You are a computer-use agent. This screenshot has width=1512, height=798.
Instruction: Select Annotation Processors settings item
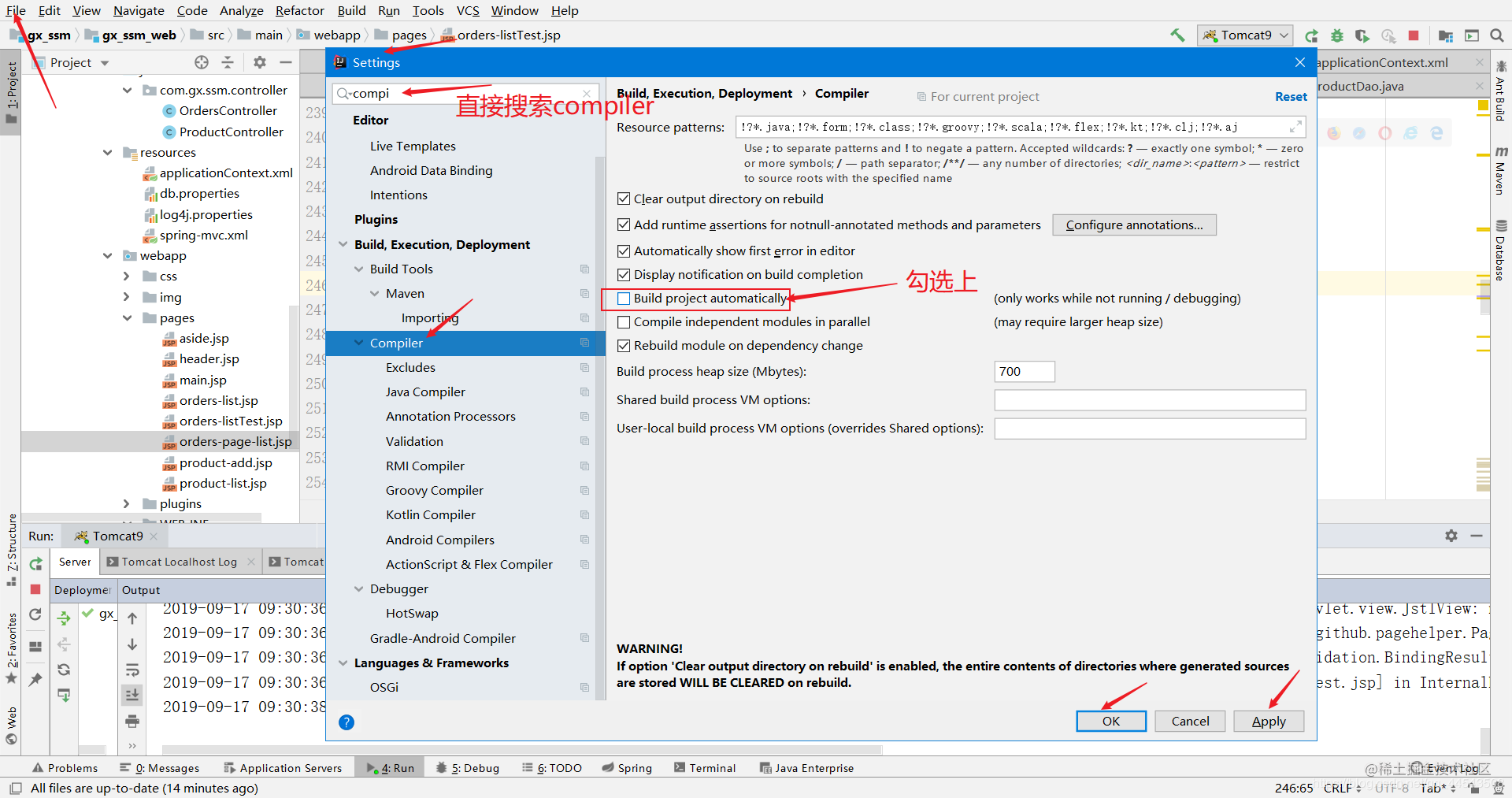(450, 417)
